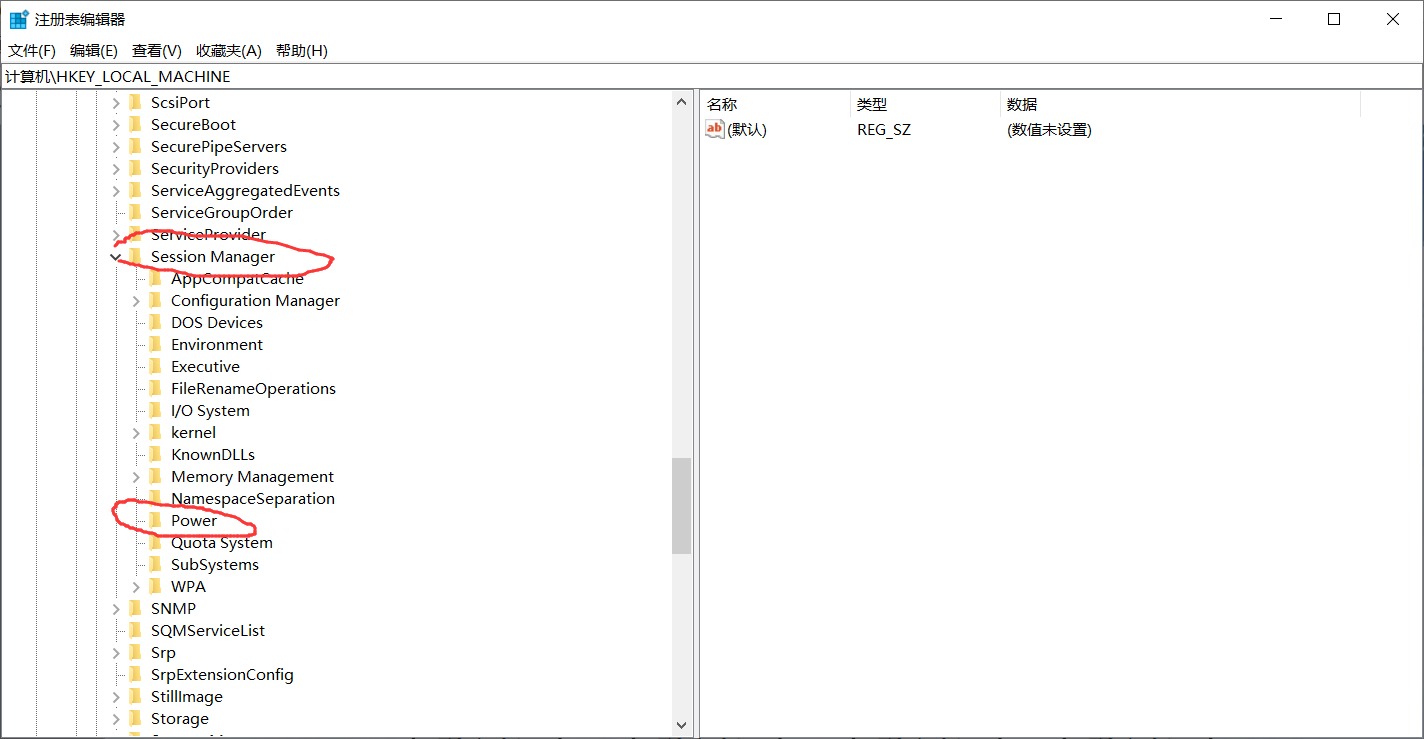Open the 编辑(E) menu
This screenshot has width=1424, height=739.
(94, 50)
